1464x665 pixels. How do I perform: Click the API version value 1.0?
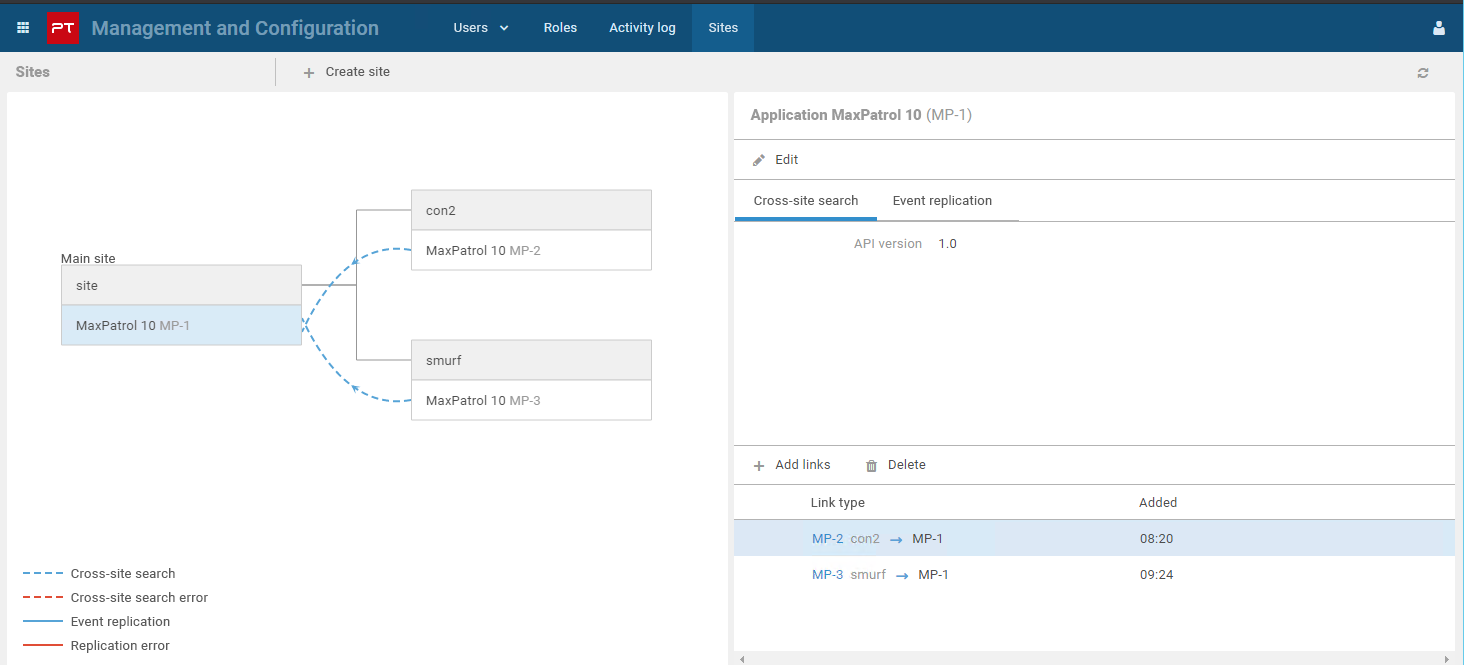[x=947, y=244]
